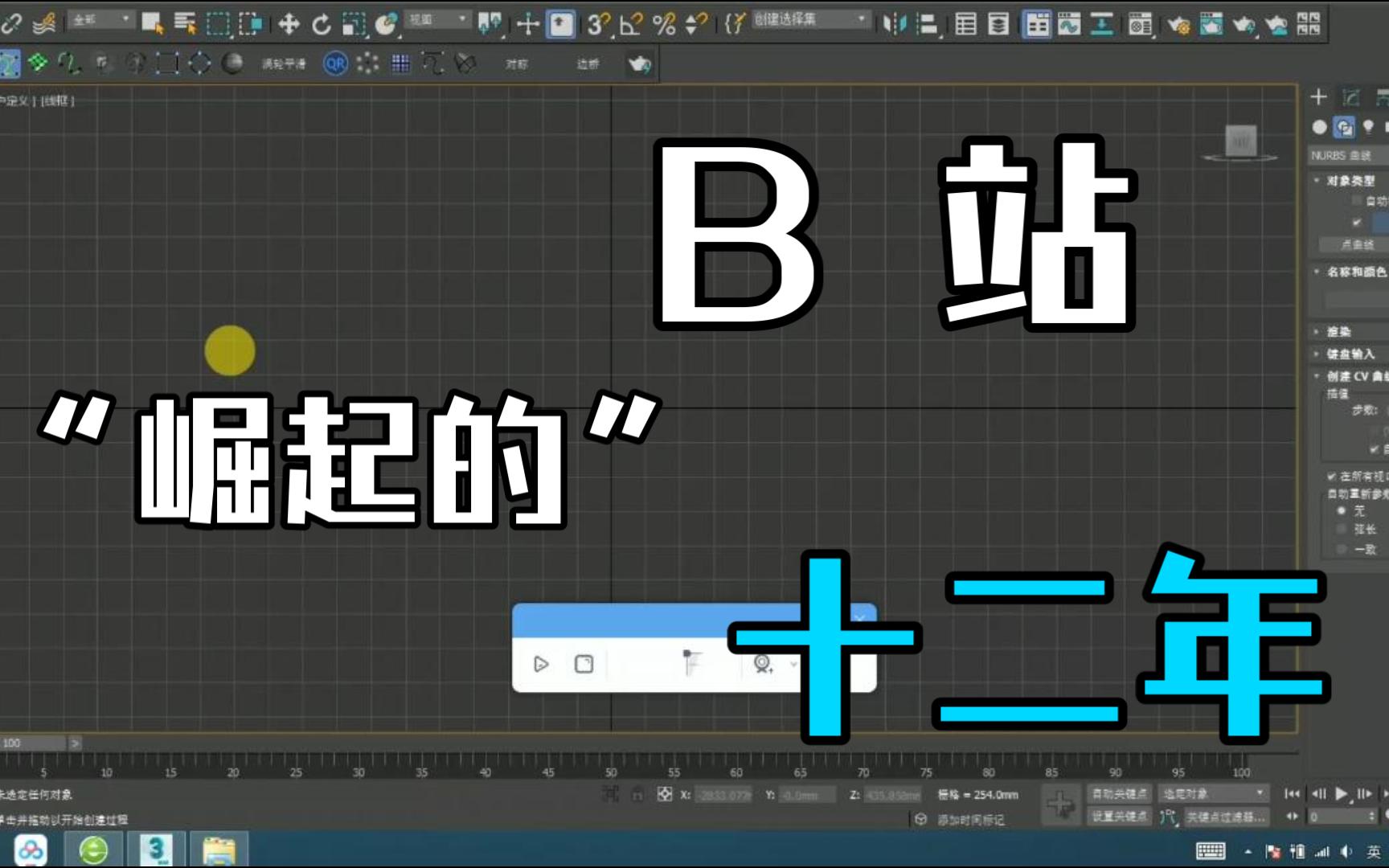The height and width of the screenshot is (868, 1389).
Task: Activate the Select and Move tool
Action: (289, 24)
